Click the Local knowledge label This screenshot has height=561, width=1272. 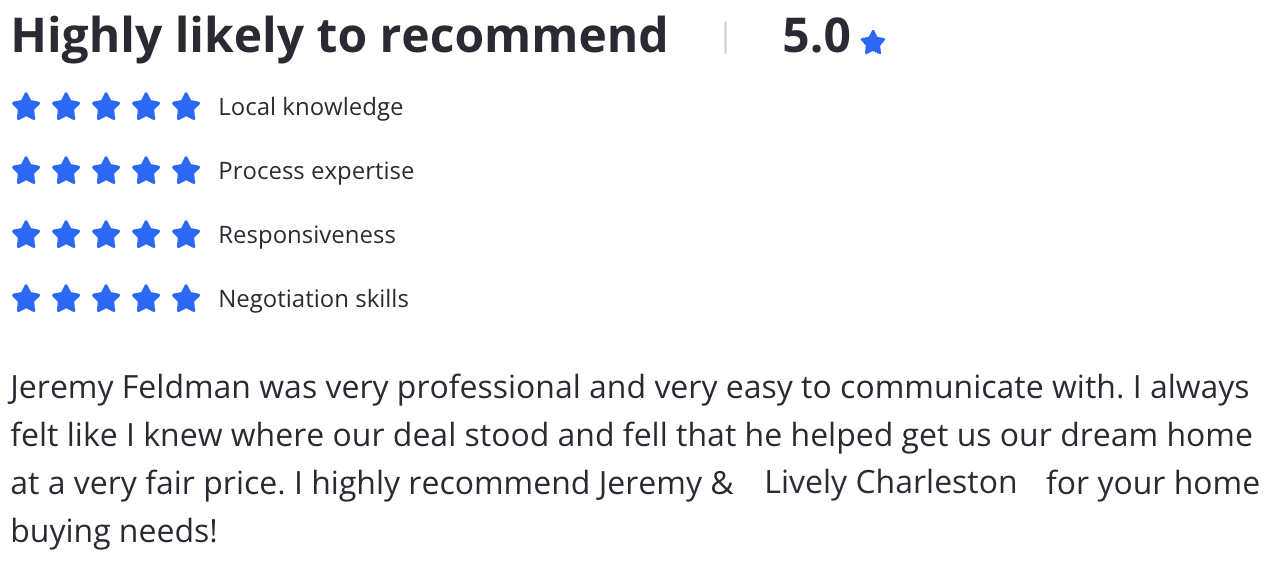(311, 107)
